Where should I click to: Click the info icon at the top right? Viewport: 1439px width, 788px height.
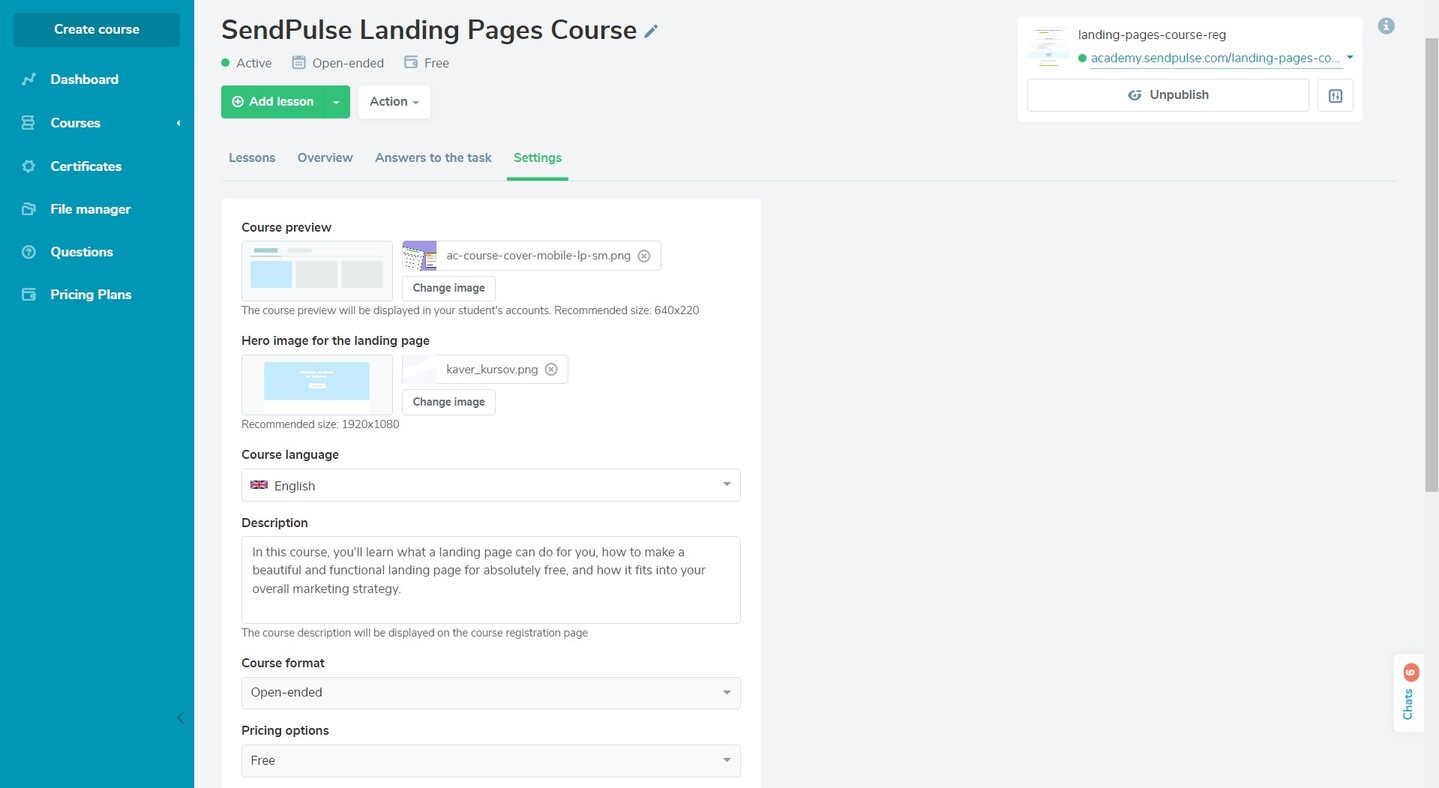[x=1386, y=26]
